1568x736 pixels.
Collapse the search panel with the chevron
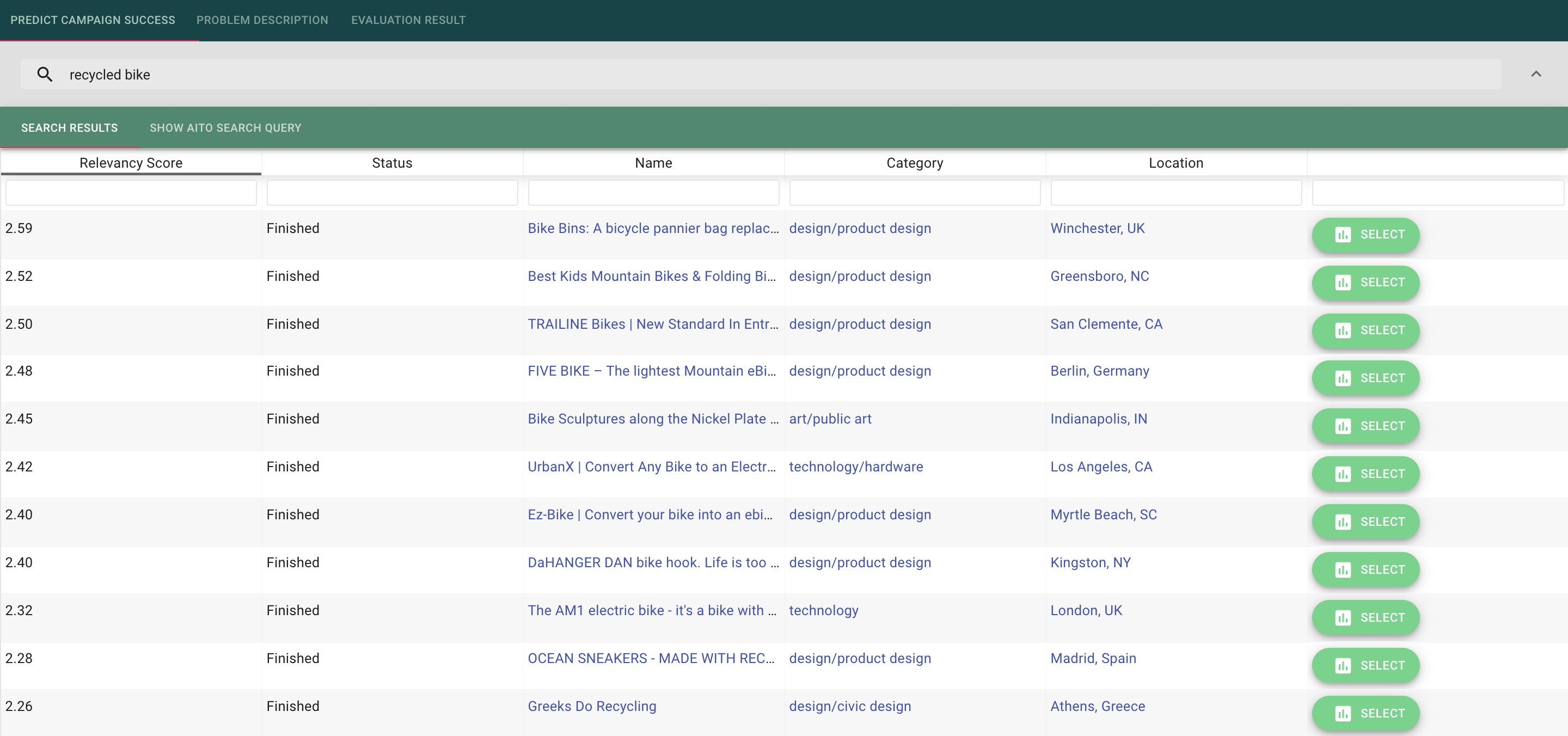[1536, 73]
